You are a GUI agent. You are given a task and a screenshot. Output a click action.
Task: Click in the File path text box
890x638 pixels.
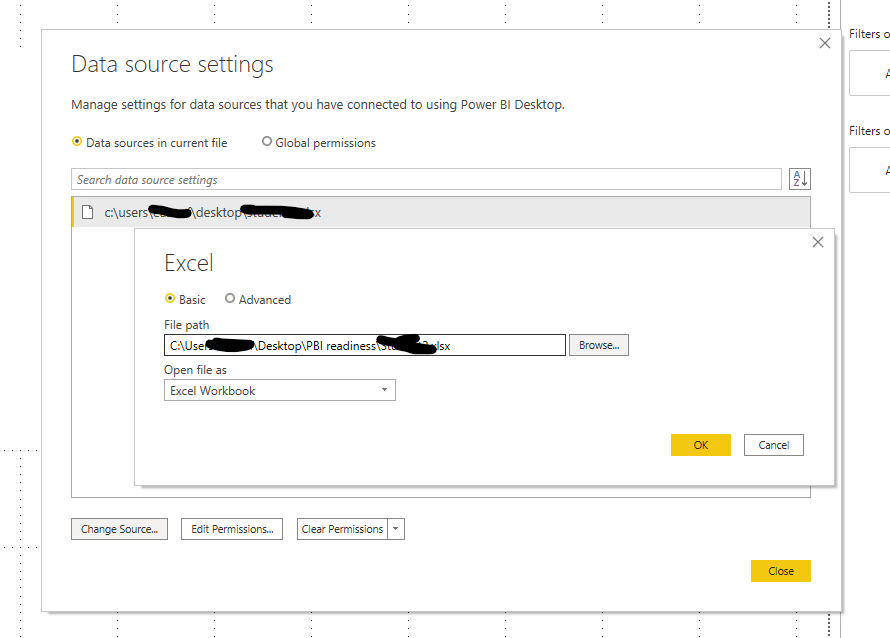click(x=364, y=345)
